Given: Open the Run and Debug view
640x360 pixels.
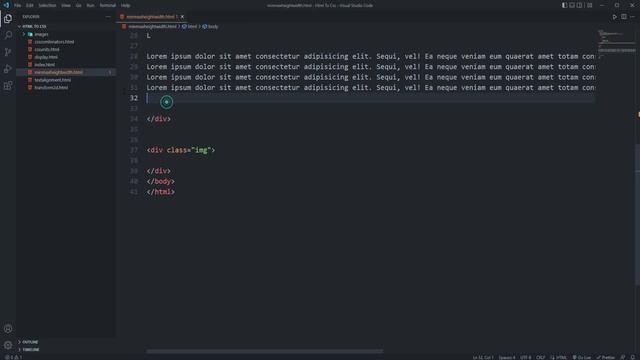Looking at the screenshot, I should (x=8, y=69).
